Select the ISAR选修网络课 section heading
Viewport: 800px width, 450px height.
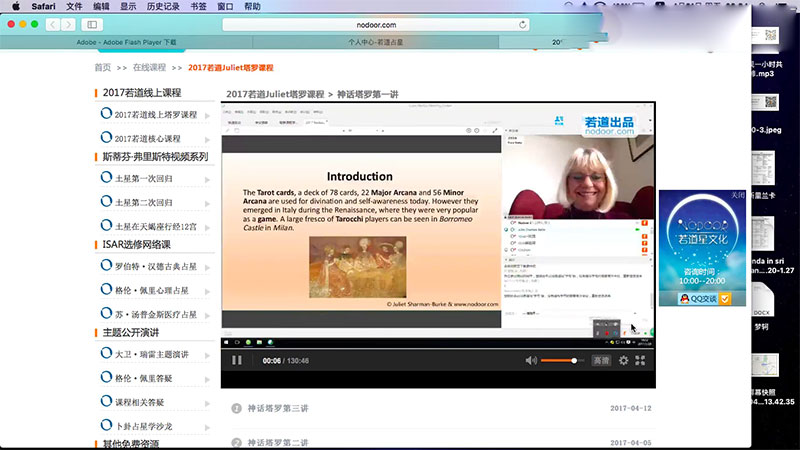[136, 244]
